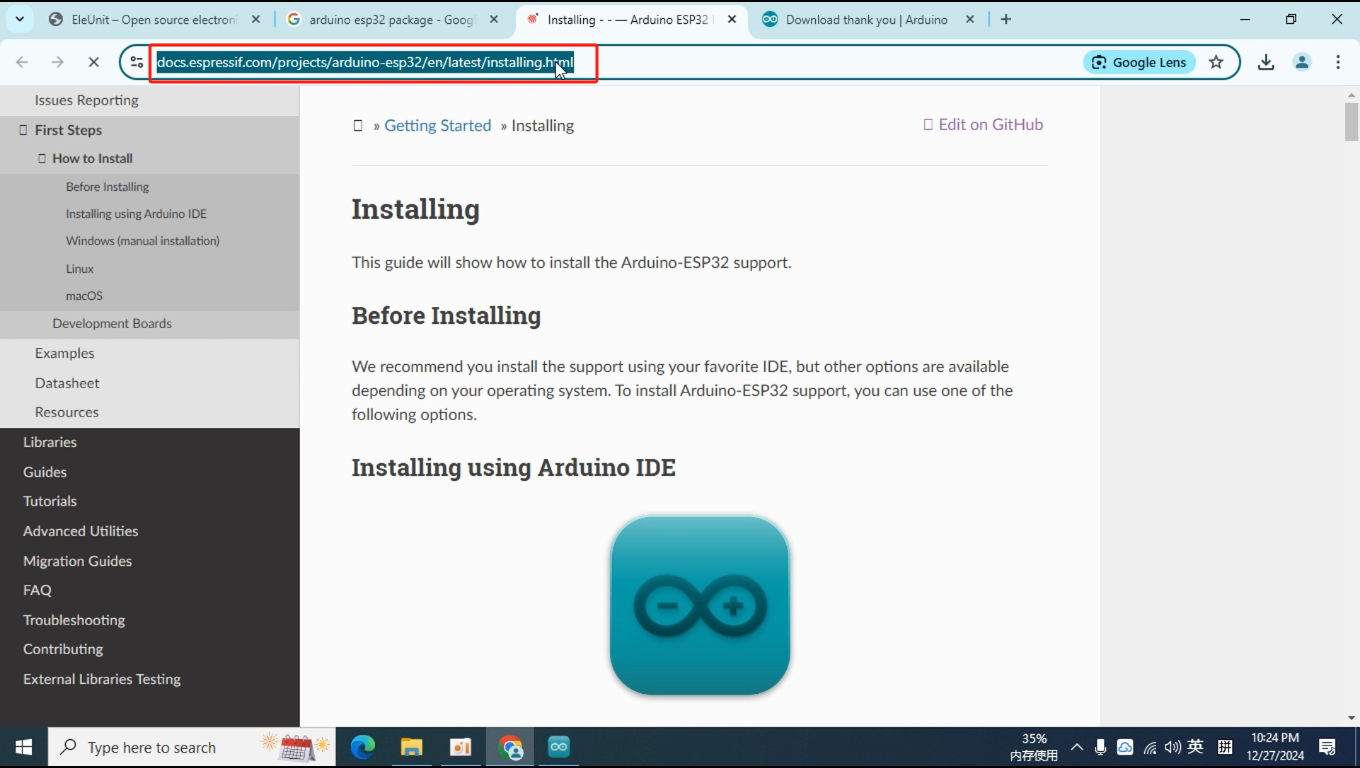Viewport: 1360px width, 768px height.
Task: Open Development Boards in sidebar
Action: click(112, 324)
